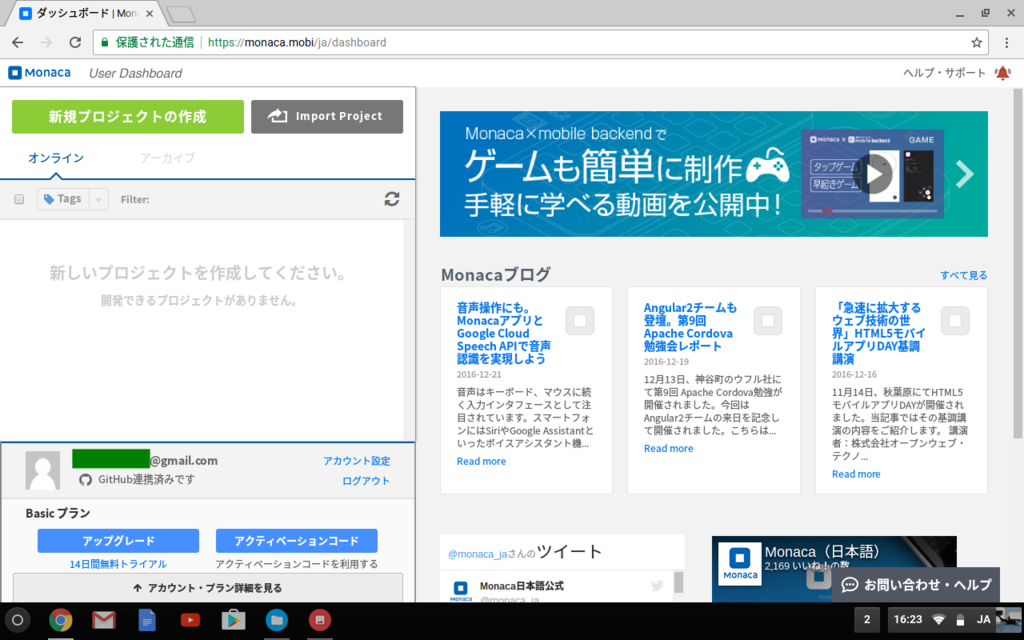The width and height of the screenshot is (1024, 640).
Task: Click Import Project button
Action: pyautogui.click(x=327, y=117)
